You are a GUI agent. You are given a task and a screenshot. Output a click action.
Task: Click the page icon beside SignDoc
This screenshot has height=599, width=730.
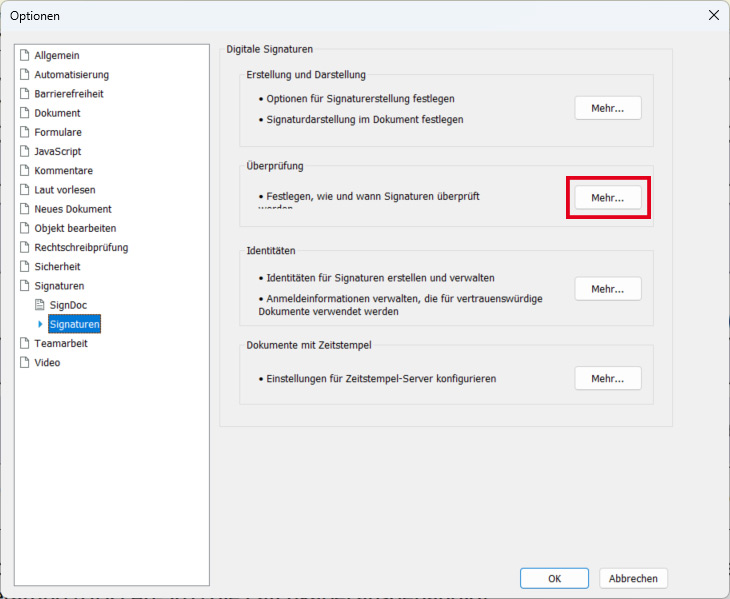point(41,305)
